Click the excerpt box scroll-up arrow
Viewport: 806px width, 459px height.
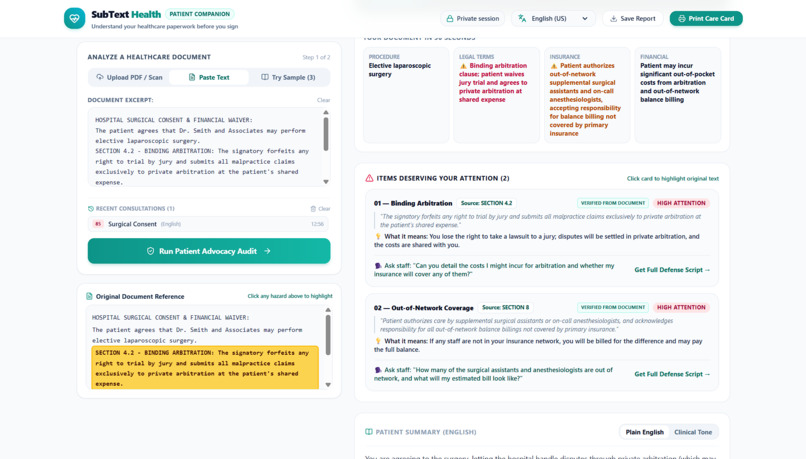[326, 112]
